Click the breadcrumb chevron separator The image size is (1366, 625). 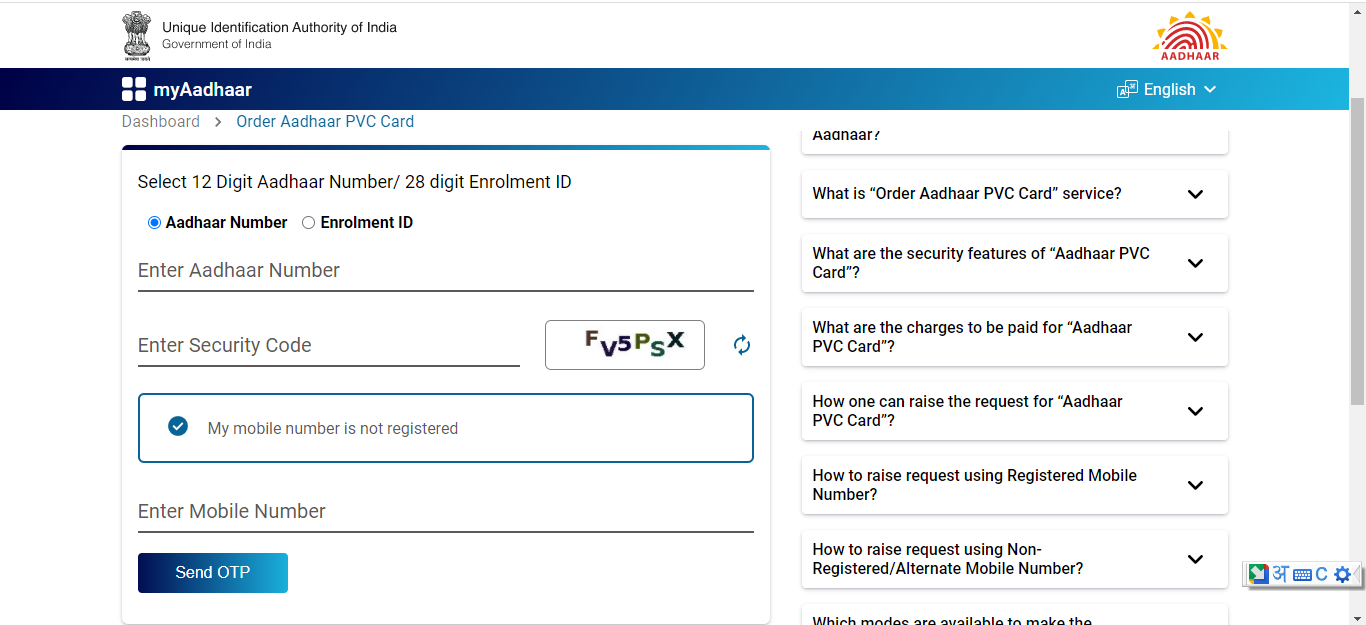(218, 122)
